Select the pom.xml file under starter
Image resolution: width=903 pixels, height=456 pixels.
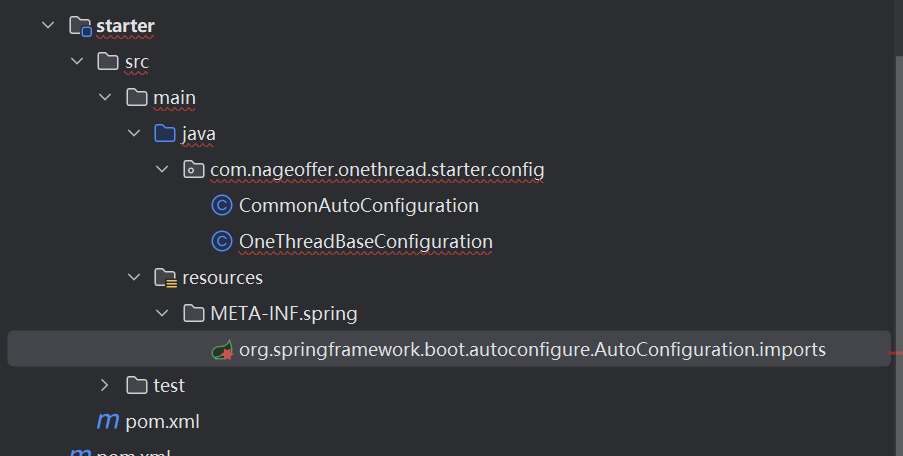click(x=162, y=421)
